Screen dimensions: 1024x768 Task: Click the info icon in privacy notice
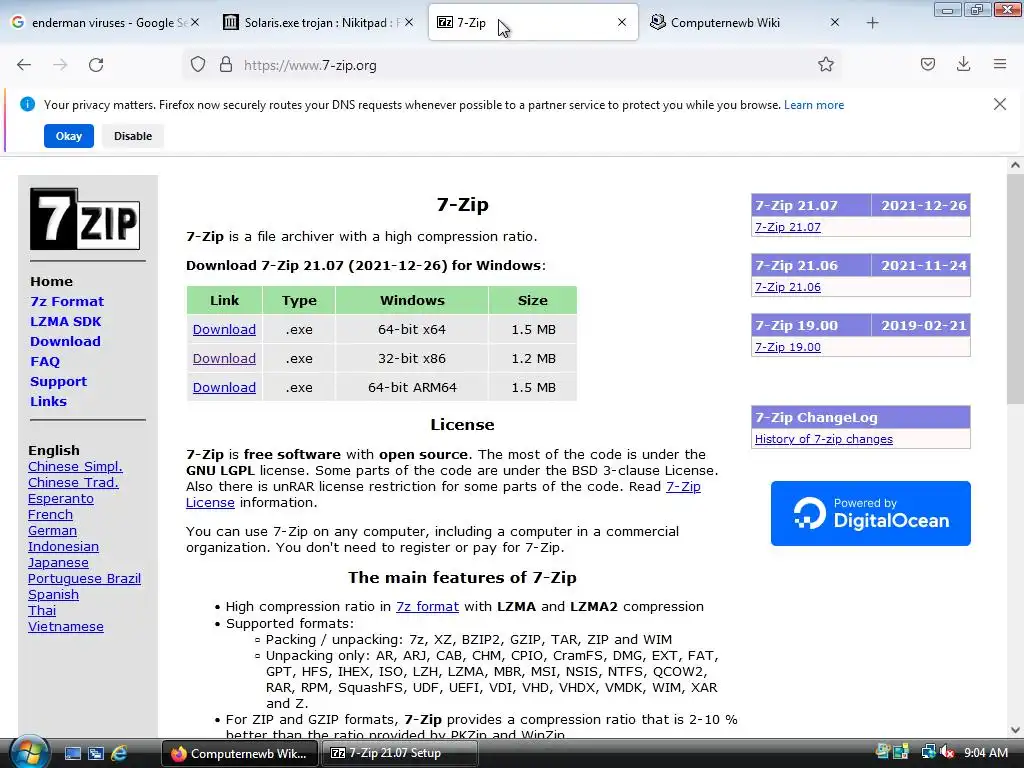click(x=27, y=104)
